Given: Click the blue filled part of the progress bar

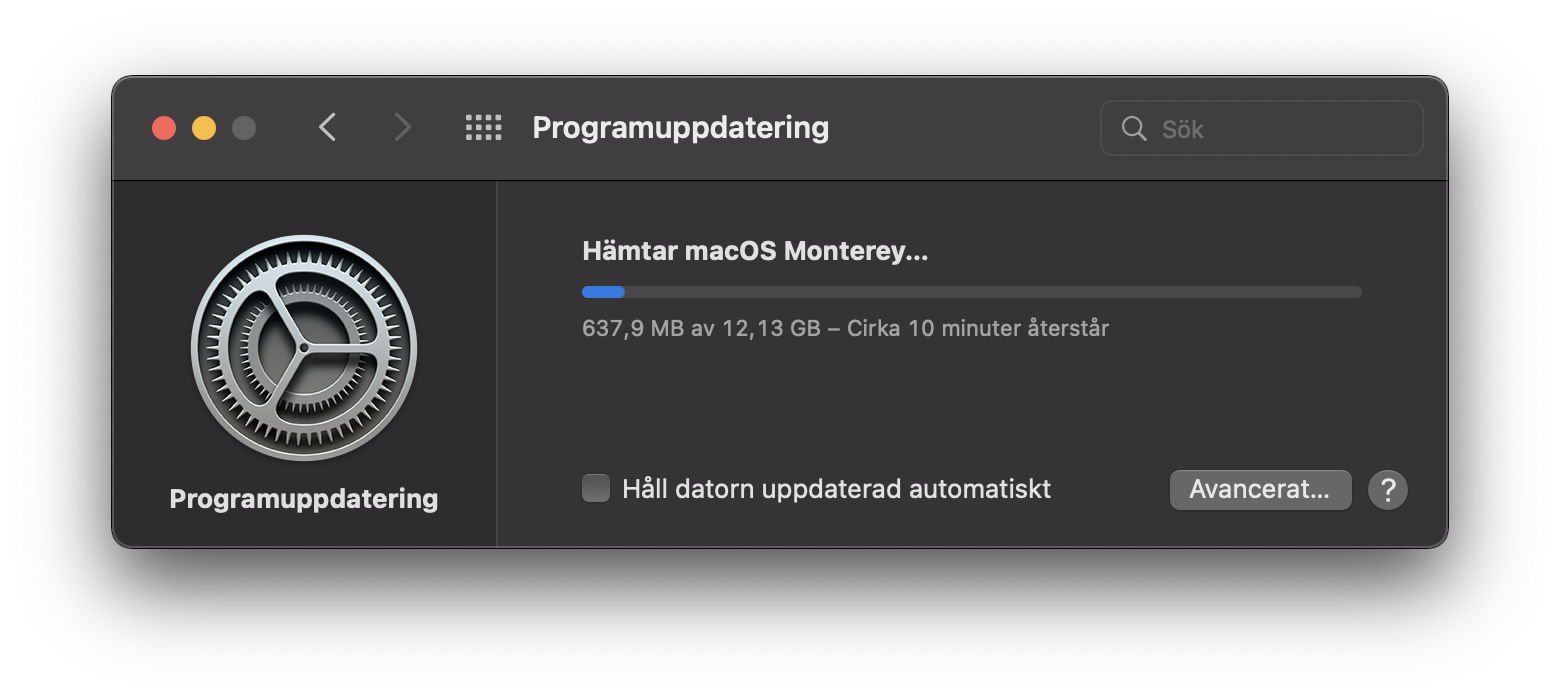Looking at the screenshot, I should tap(603, 292).
